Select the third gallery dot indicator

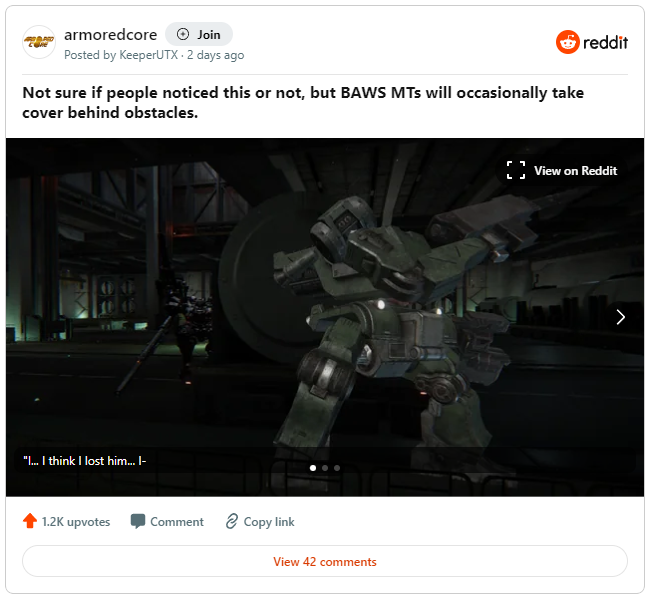(337, 468)
